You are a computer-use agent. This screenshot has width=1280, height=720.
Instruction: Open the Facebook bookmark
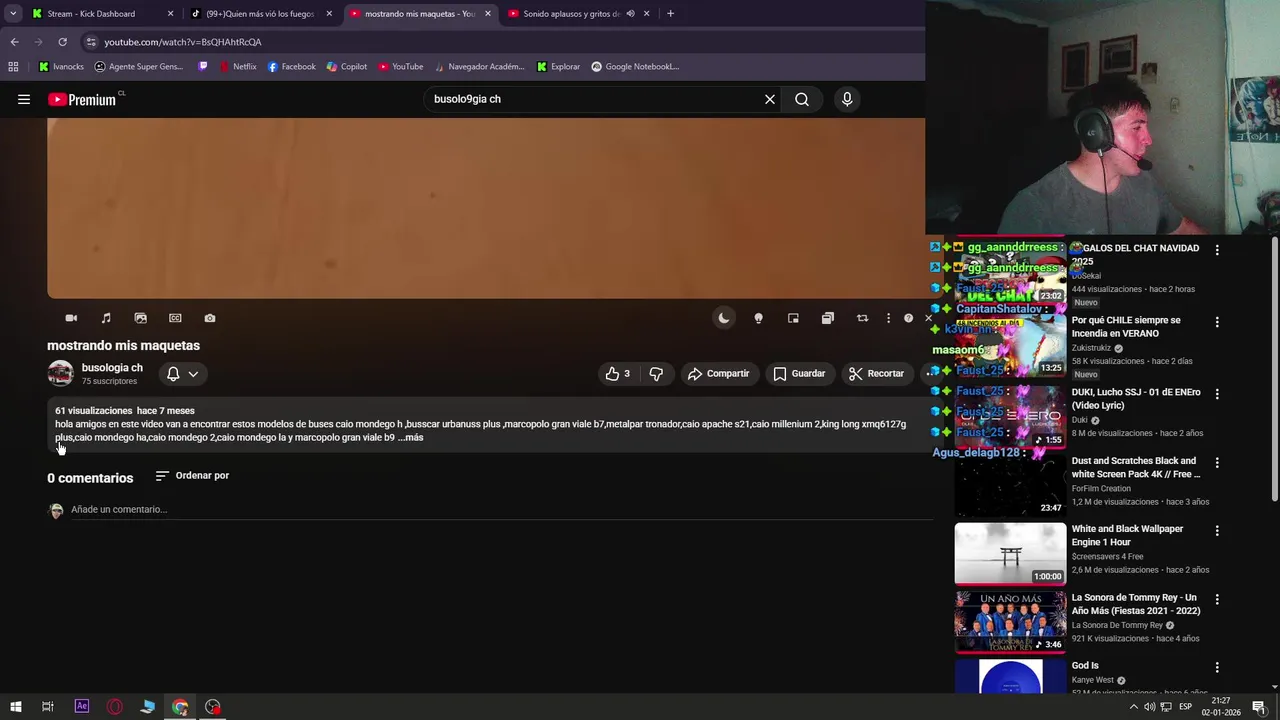pyautogui.click(x=291, y=67)
